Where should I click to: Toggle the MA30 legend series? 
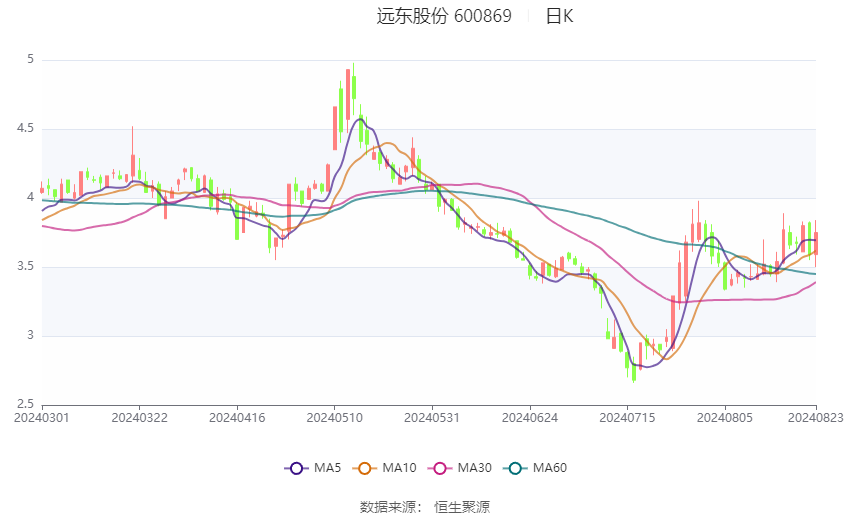point(460,468)
